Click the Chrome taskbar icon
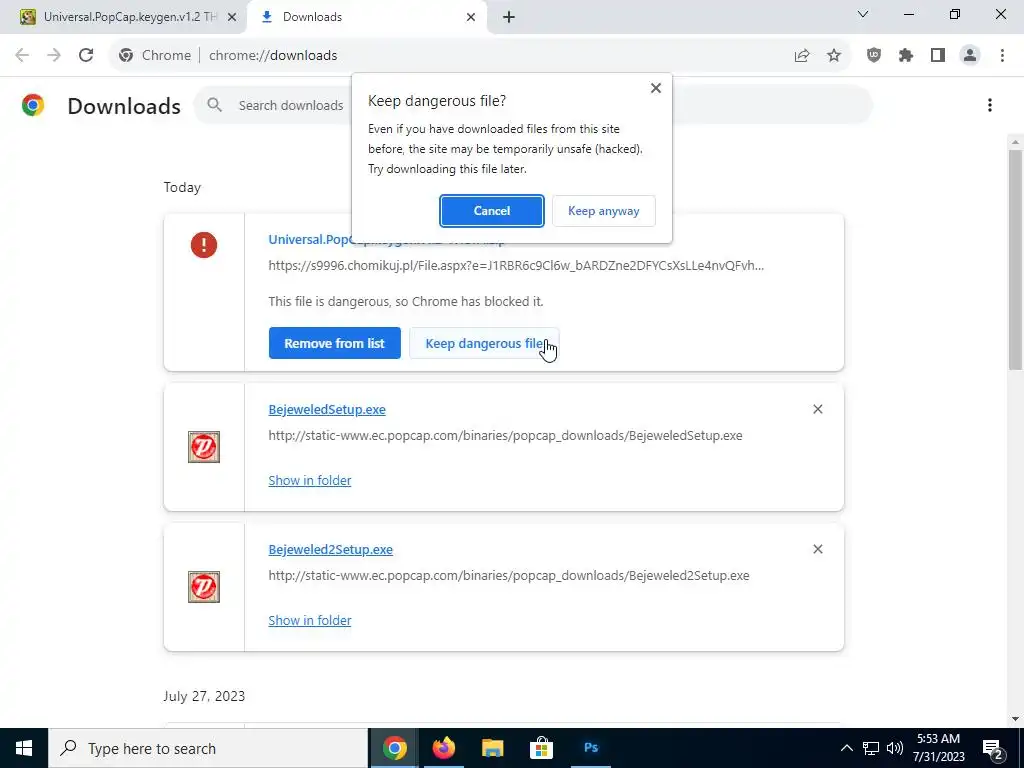Viewport: 1024px width, 768px height. coord(394,748)
